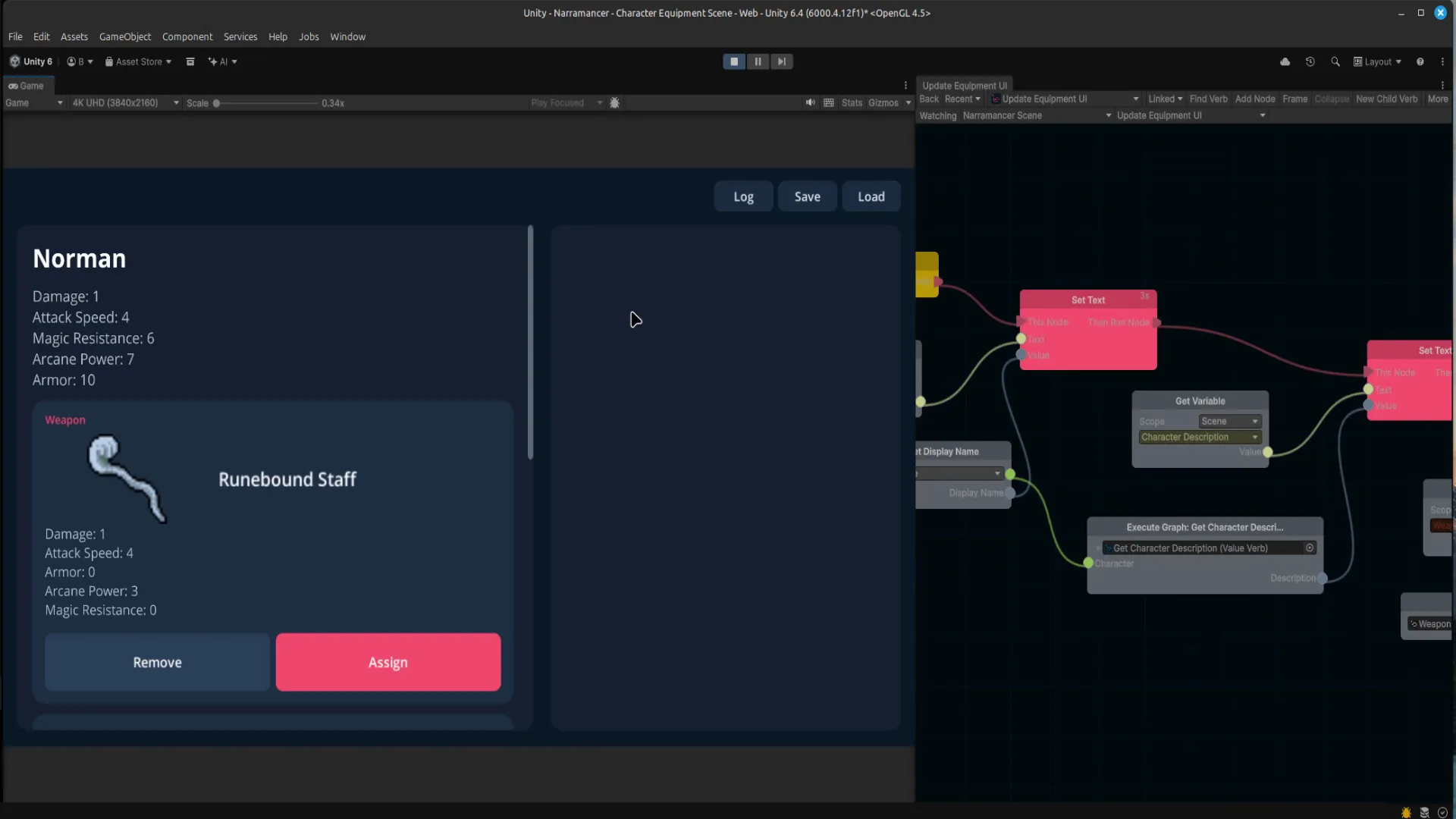Open the account B dropdown
1456x819 pixels.
[x=80, y=61]
